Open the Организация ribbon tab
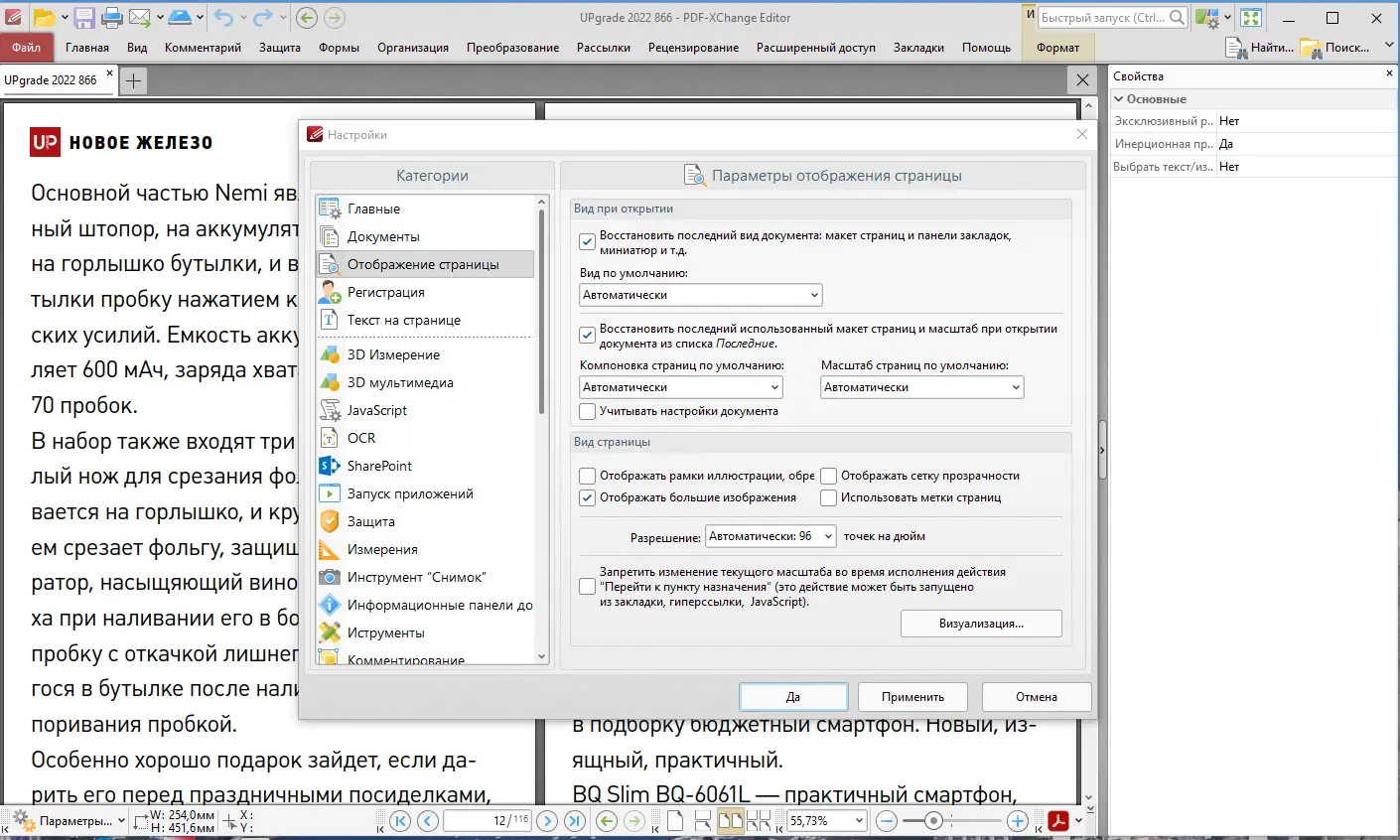1400x840 pixels. 413,48
